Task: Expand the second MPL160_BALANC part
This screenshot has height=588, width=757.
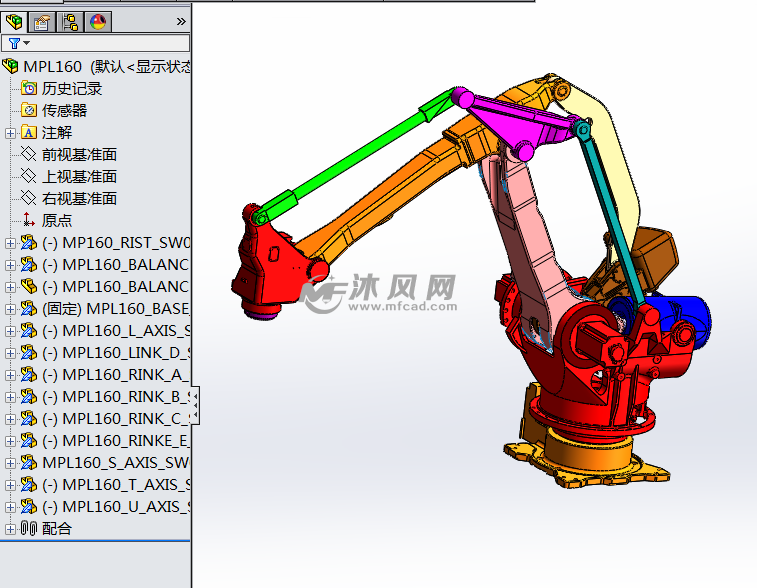Action: 10,287
